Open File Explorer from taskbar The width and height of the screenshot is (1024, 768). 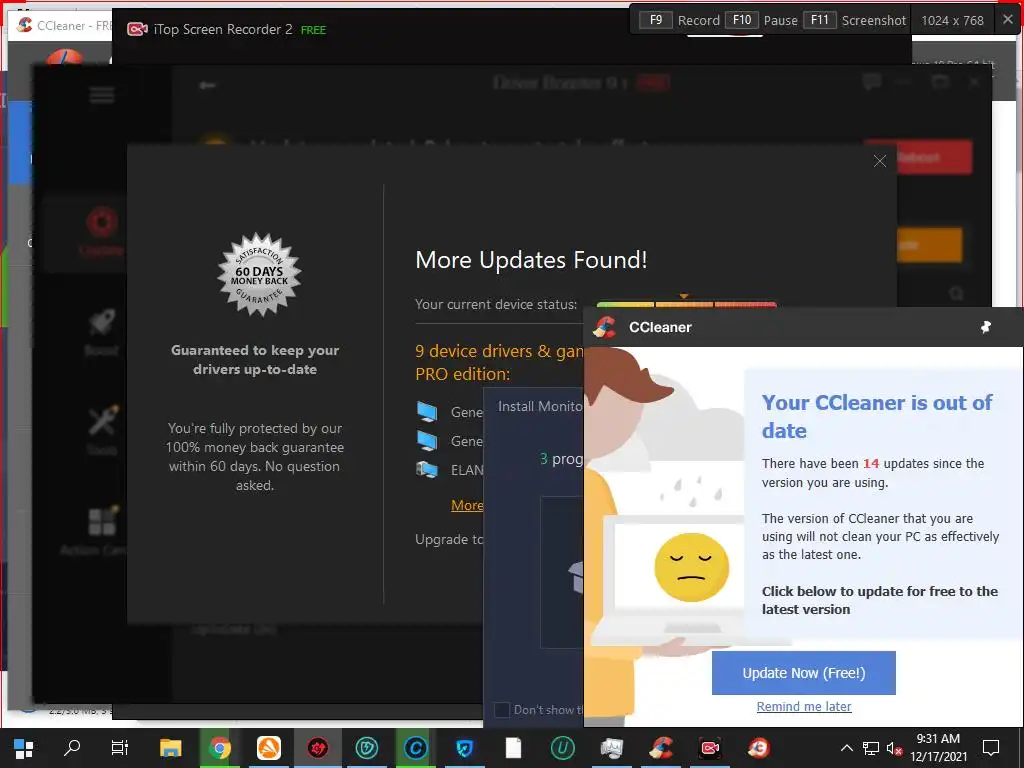[170, 748]
